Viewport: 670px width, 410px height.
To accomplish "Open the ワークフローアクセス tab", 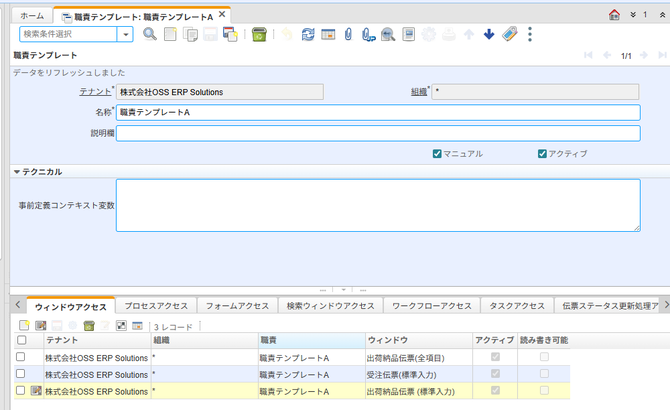I will click(432, 306).
